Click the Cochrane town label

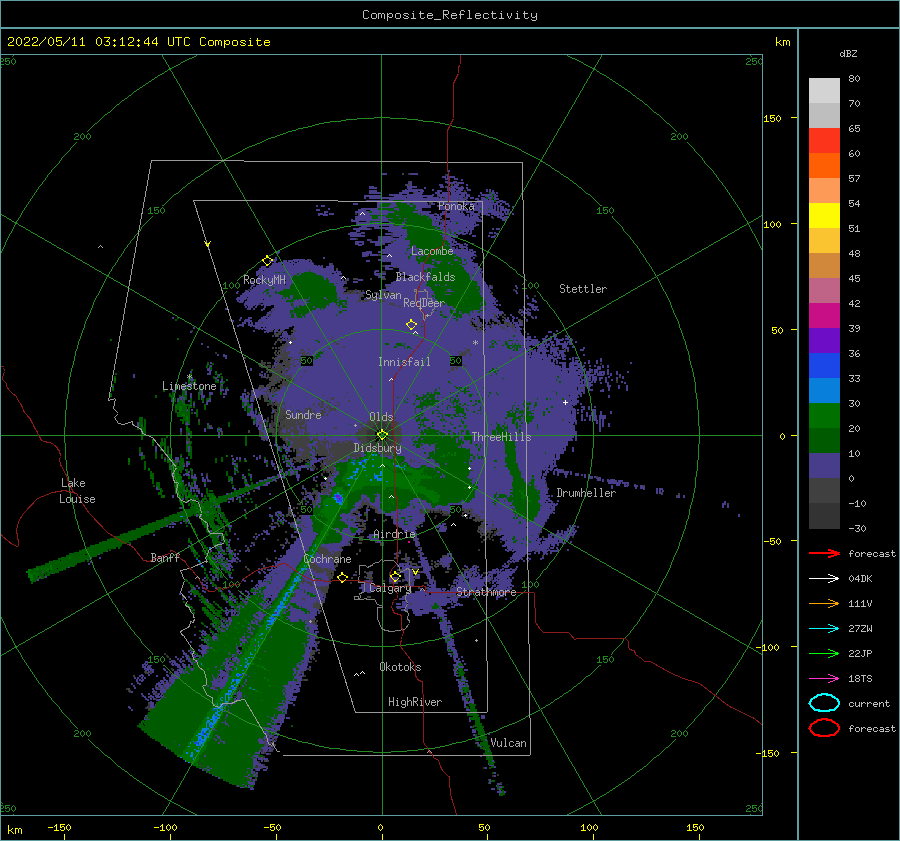coord(327,559)
